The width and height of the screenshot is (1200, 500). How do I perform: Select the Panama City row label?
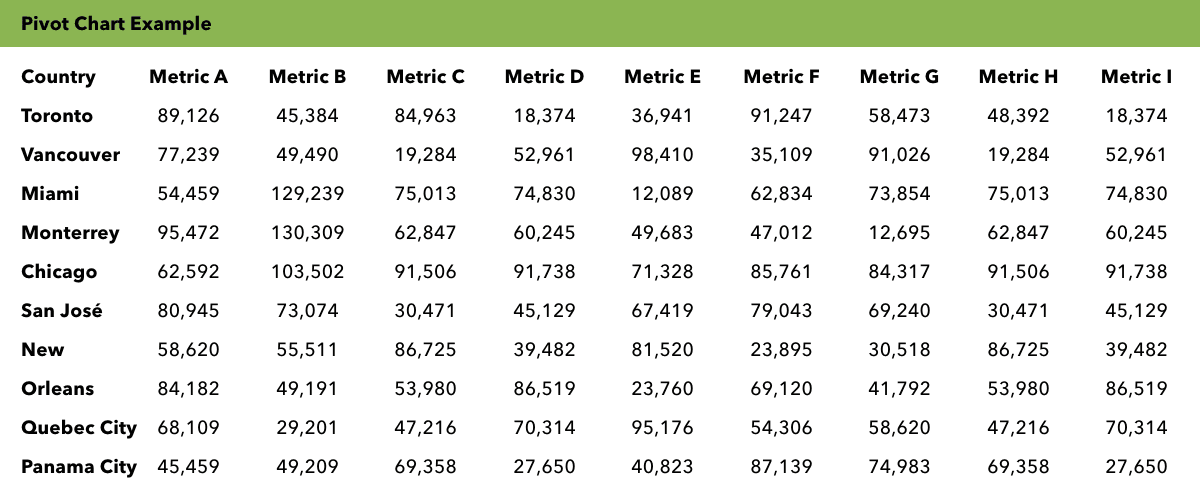pyautogui.click(x=78, y=467)
